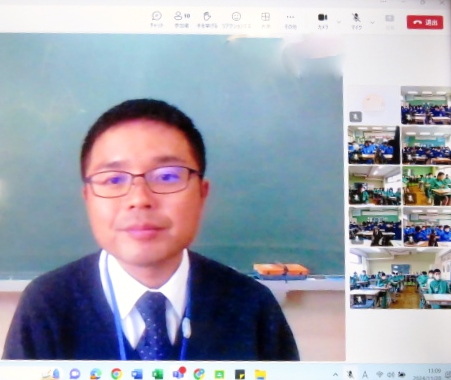451x380 pixels.
Task: Show hidden system tray icons
Action: click(336, 375)
